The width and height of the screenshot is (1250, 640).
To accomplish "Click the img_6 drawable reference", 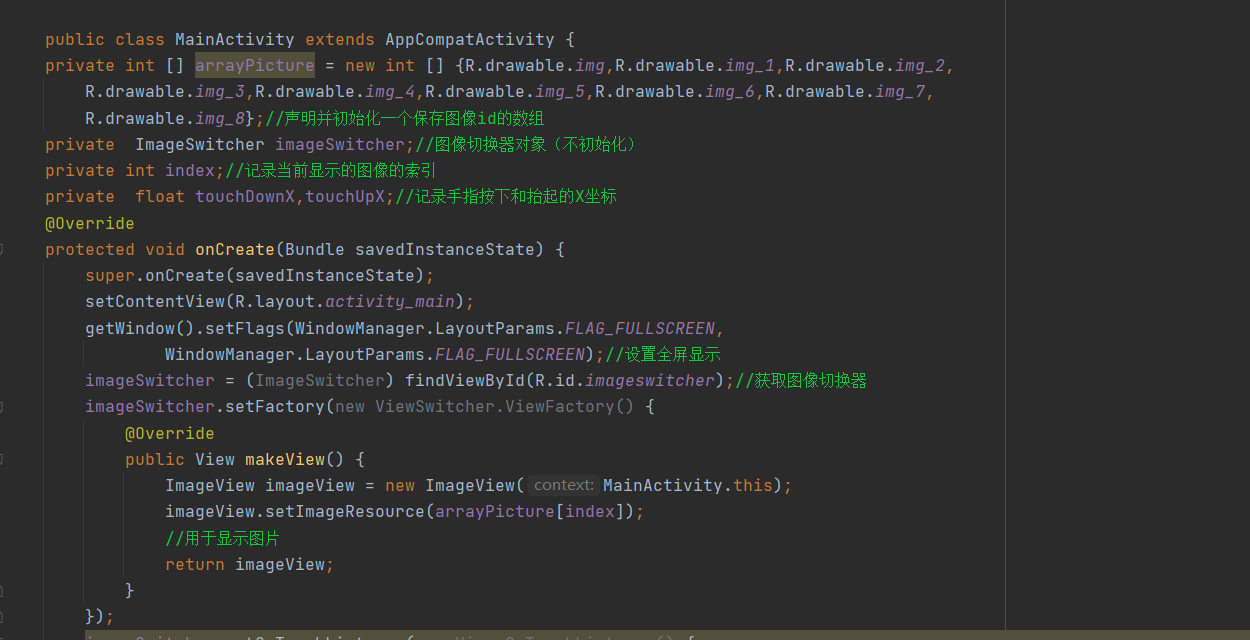I will coord(730,92).
